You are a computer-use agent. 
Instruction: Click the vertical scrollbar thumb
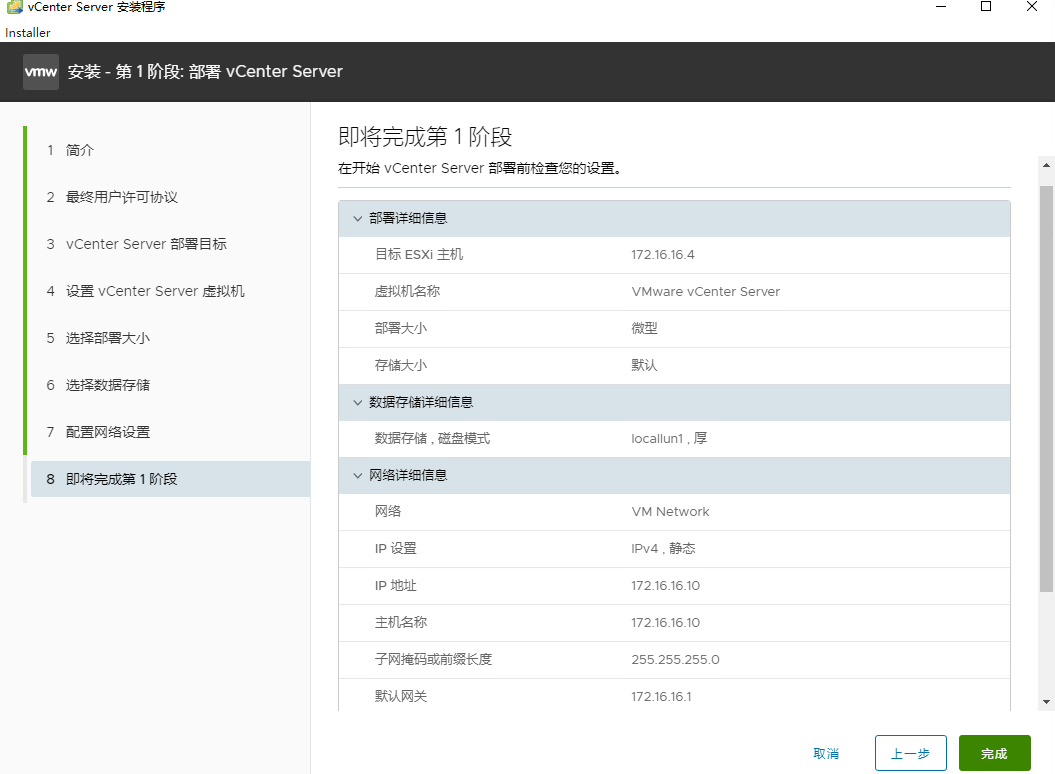point(1046,388)
